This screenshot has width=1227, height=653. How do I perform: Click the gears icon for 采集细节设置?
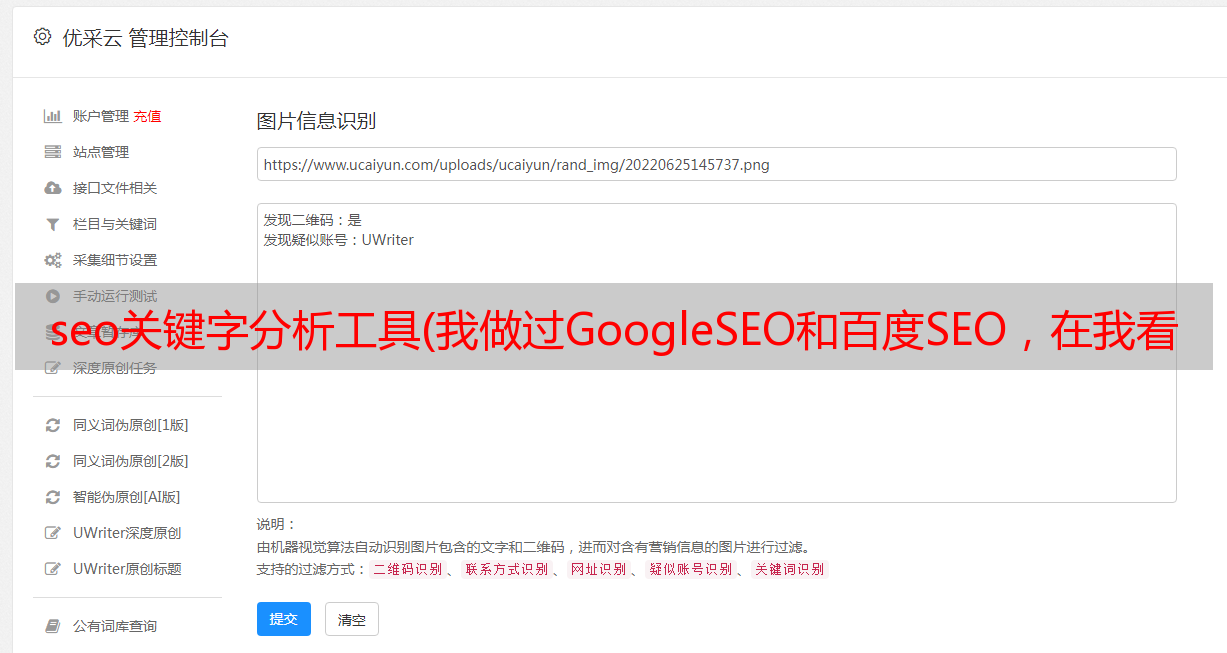pos(53,260)
